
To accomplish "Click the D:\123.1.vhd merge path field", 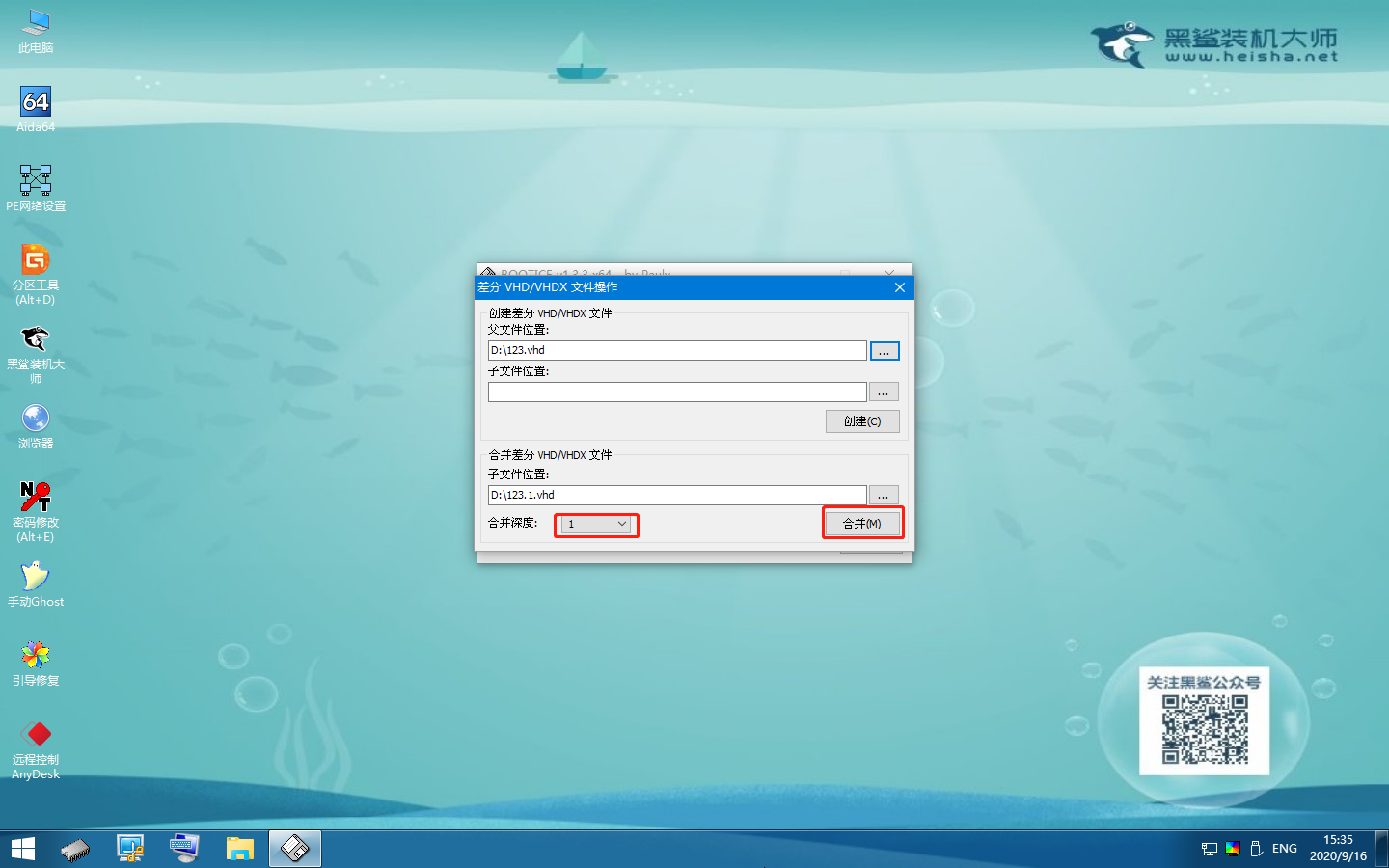I will (677, 495).
